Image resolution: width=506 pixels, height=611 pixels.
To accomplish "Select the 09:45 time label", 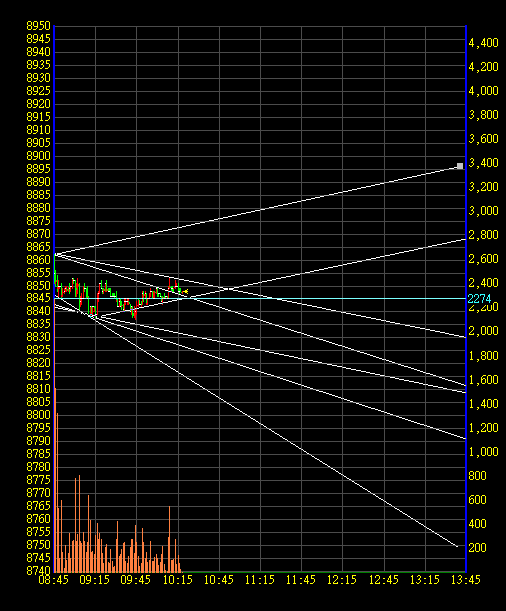I will click(x=136, y=580).
